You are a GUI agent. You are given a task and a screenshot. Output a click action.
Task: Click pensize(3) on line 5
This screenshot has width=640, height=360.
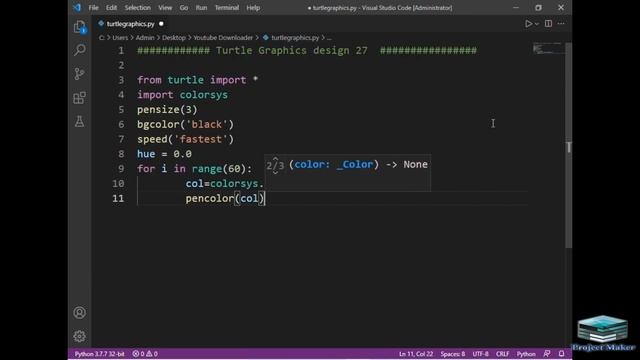click(x=167, y=109)
